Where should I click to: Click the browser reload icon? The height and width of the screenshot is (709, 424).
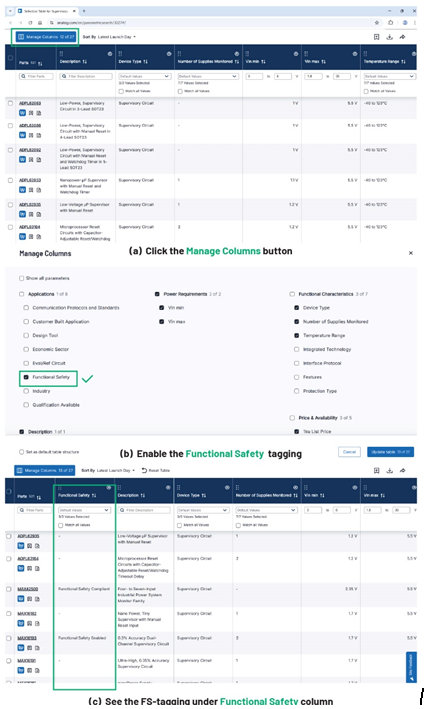[30, 22]
